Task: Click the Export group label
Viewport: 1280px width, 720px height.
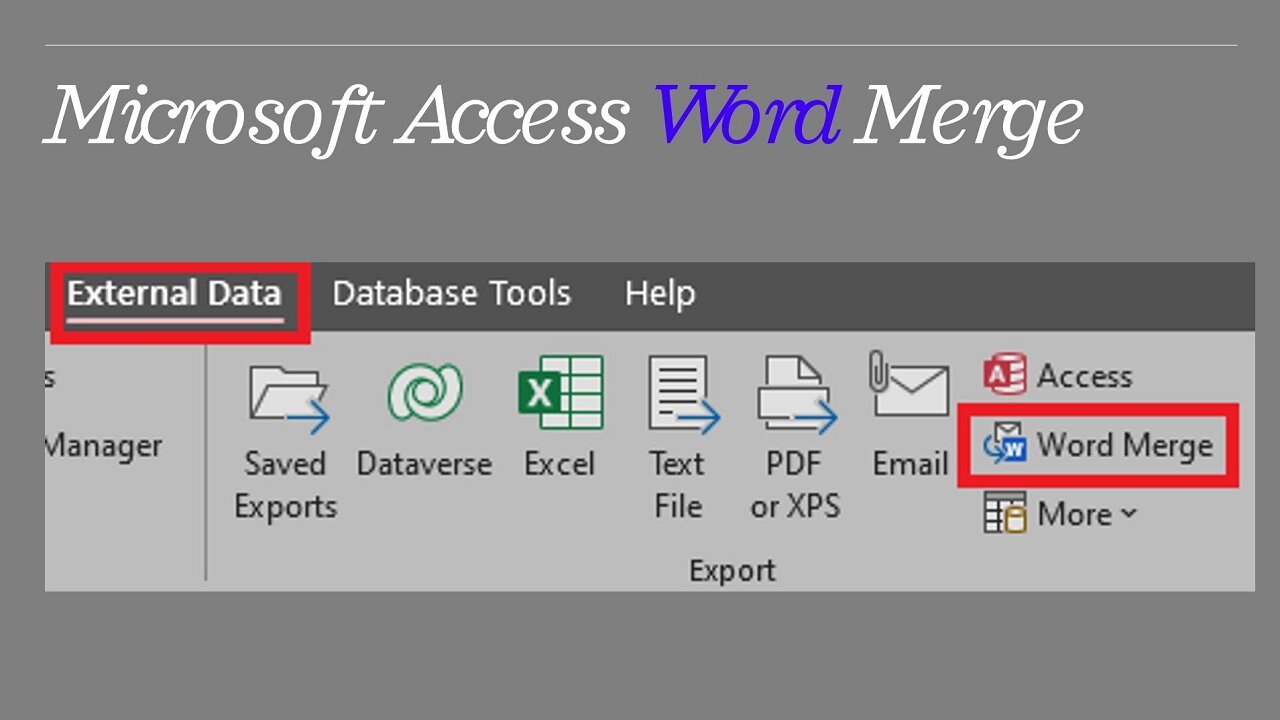Action: (732, 571)
